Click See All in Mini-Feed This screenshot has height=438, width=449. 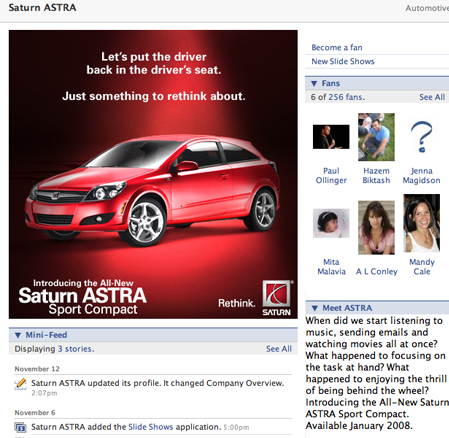[279, 349]
